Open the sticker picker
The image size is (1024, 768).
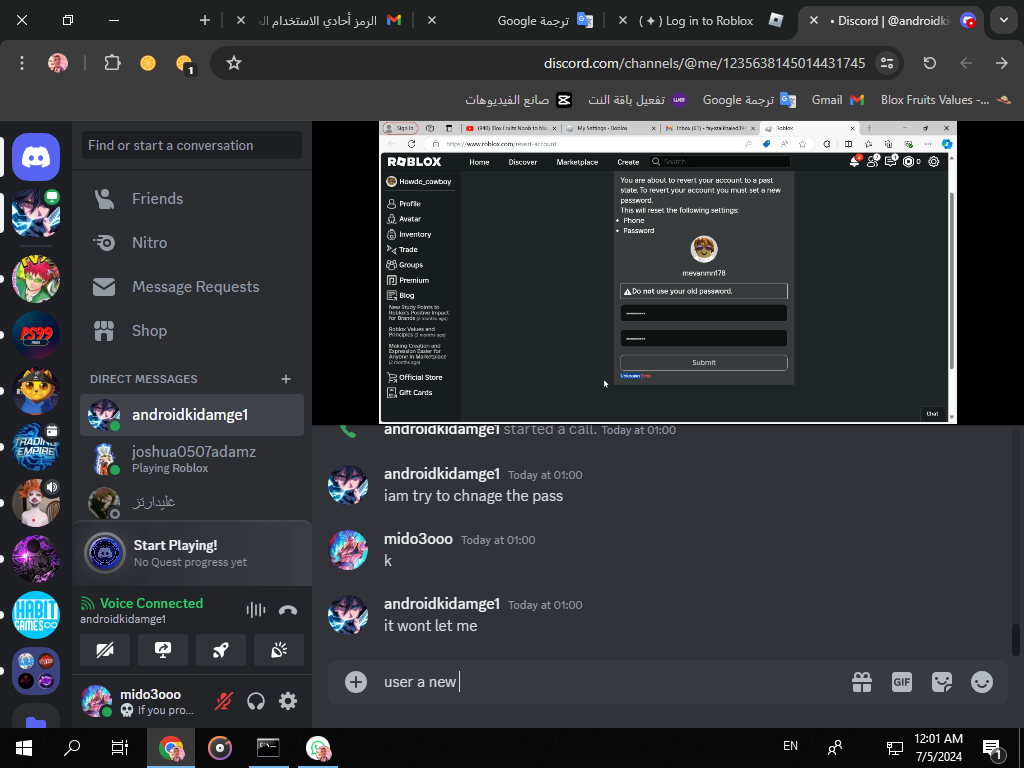click(942, 682)
